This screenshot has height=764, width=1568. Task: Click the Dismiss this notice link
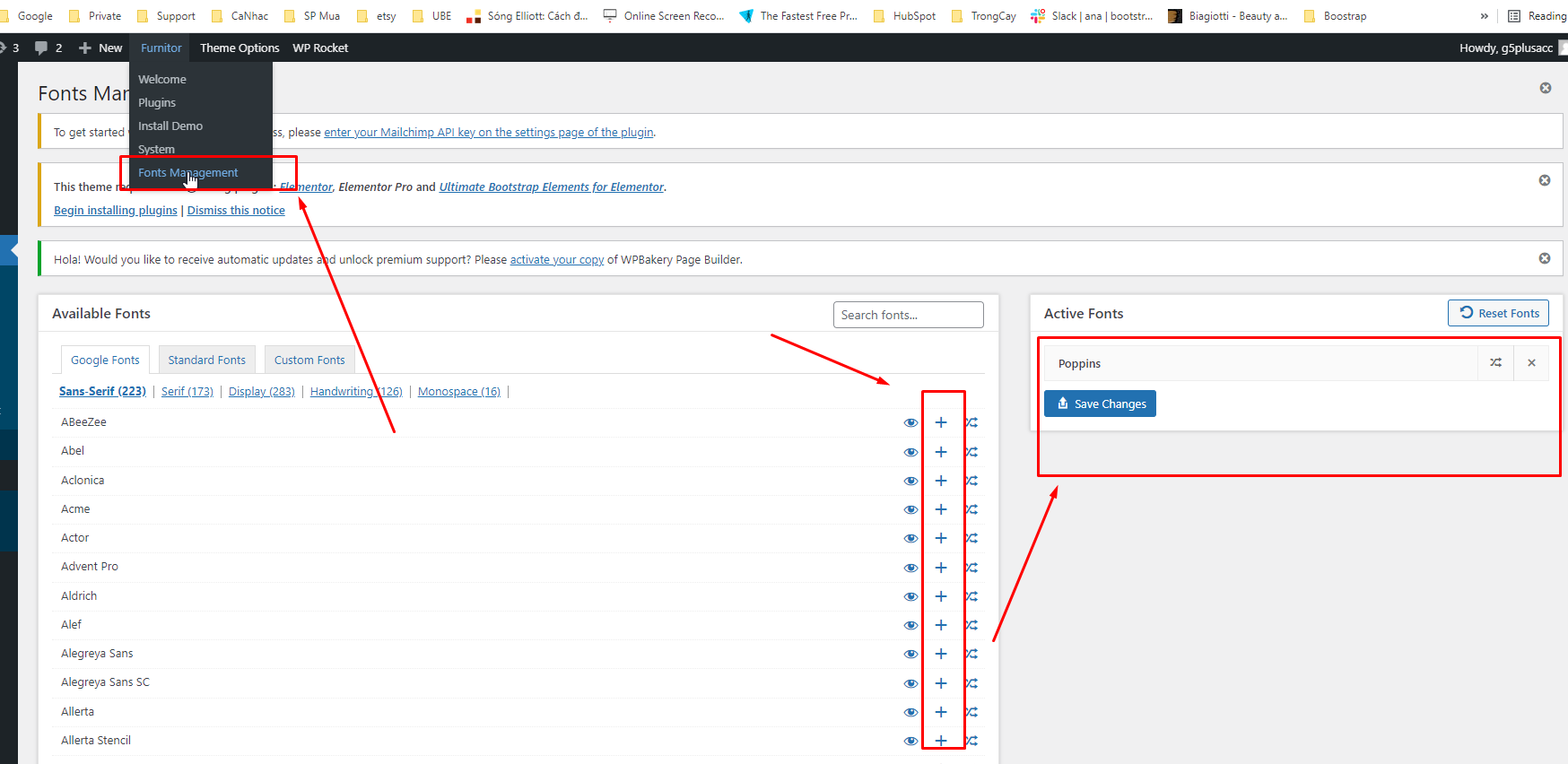[236, 210]
